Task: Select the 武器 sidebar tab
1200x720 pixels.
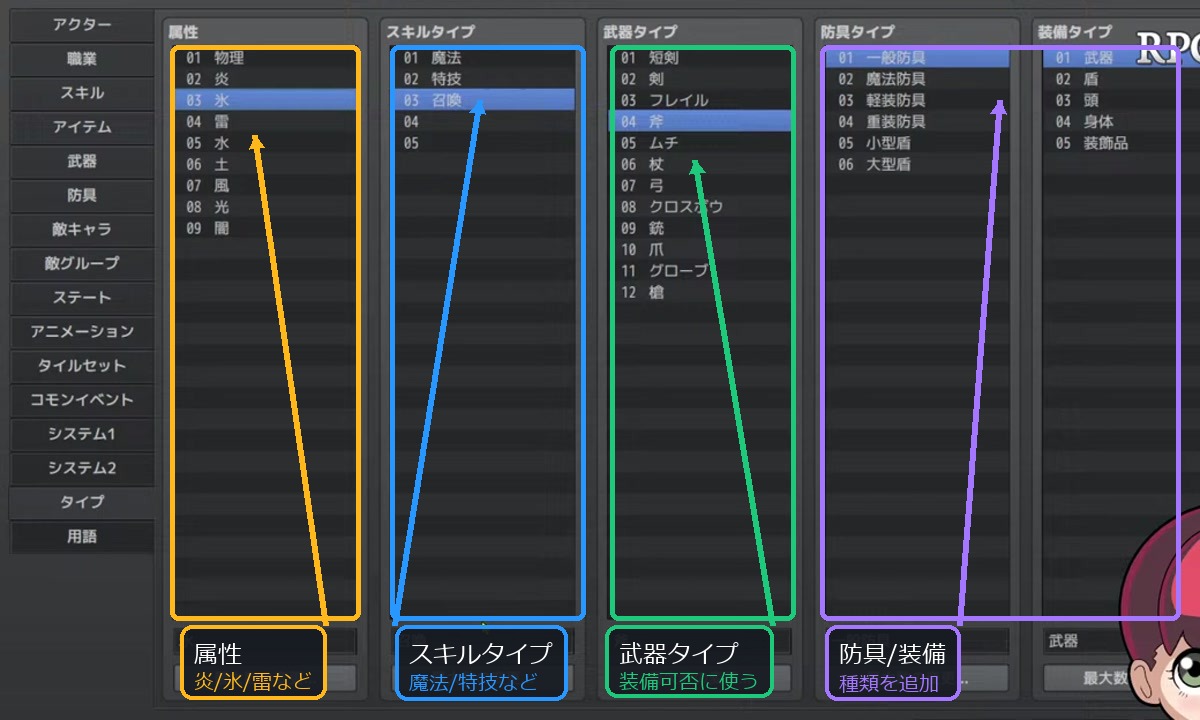Action: coord(82,161)
